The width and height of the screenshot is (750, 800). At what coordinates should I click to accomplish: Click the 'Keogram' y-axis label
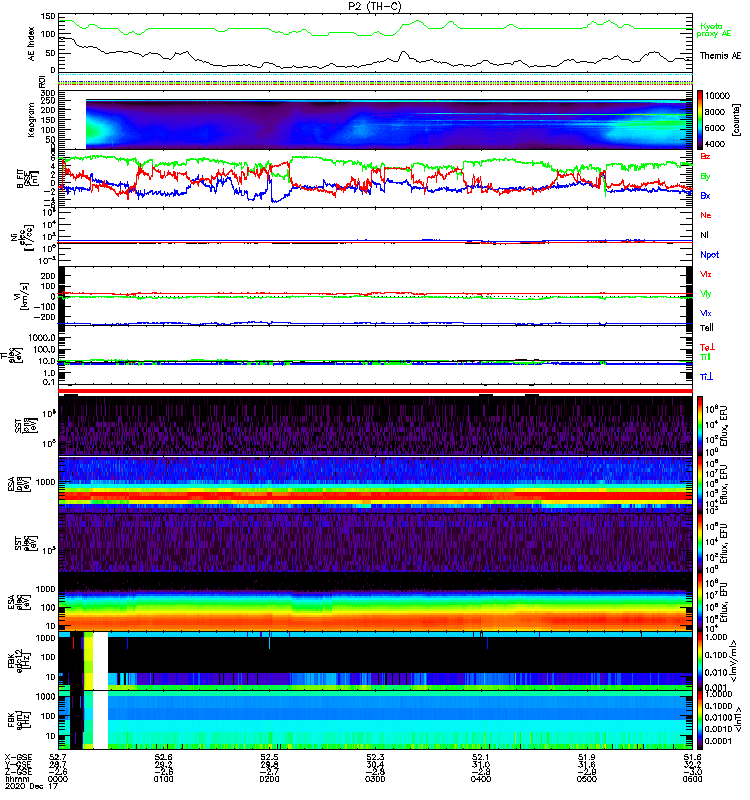[x=31, y=119]
